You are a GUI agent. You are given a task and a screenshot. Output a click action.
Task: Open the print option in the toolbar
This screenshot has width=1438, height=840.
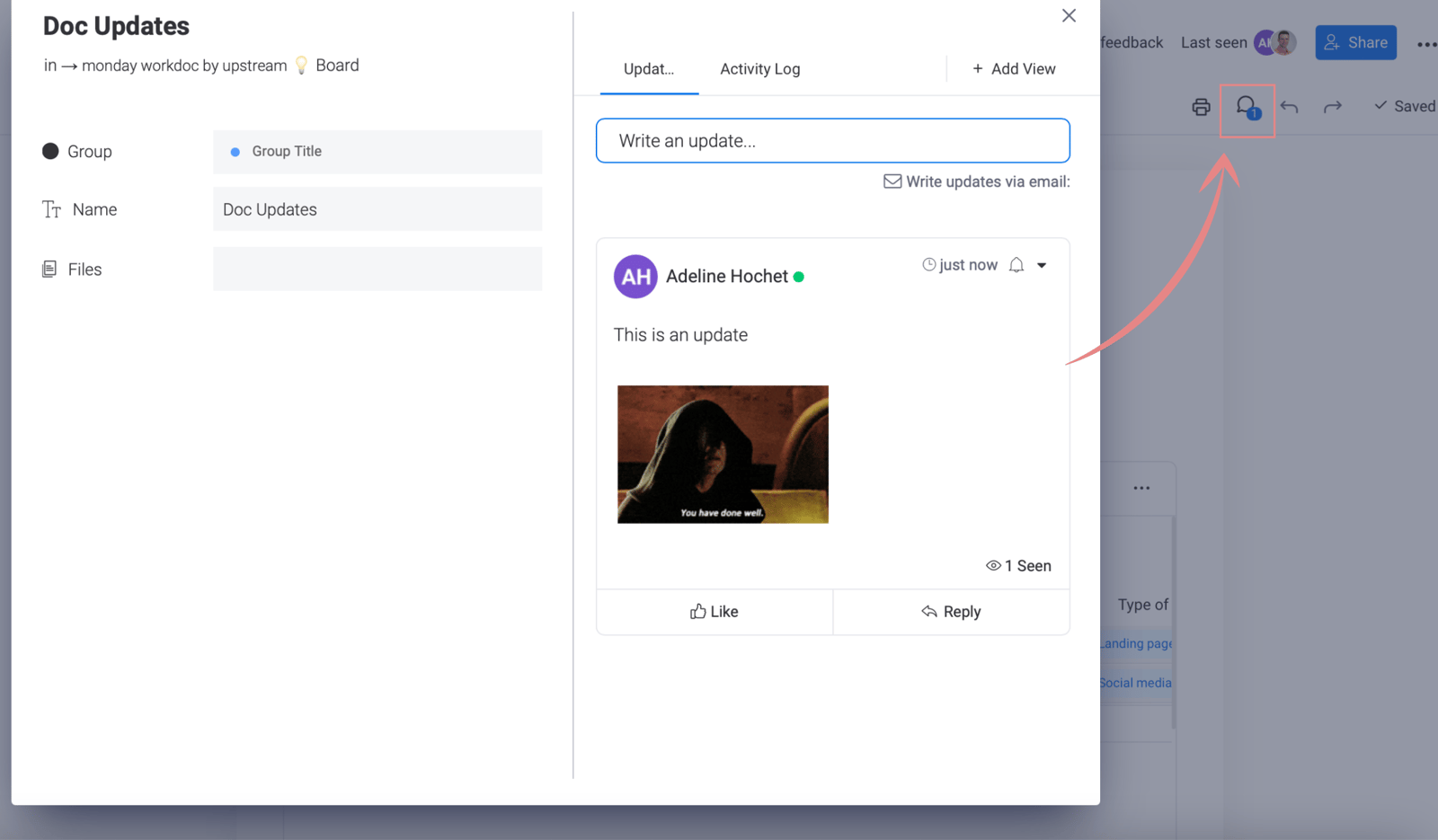tap(1201, 106)
